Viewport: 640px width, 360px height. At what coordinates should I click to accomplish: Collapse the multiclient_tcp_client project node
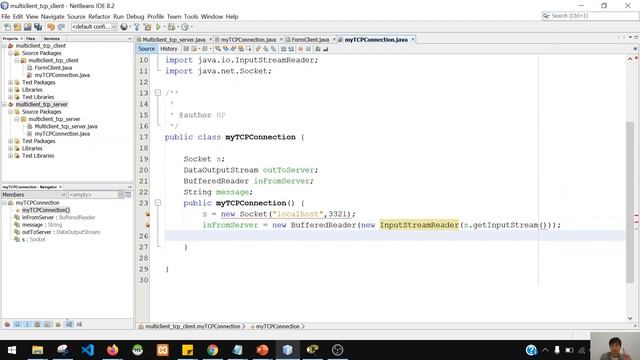click(4, 46)
